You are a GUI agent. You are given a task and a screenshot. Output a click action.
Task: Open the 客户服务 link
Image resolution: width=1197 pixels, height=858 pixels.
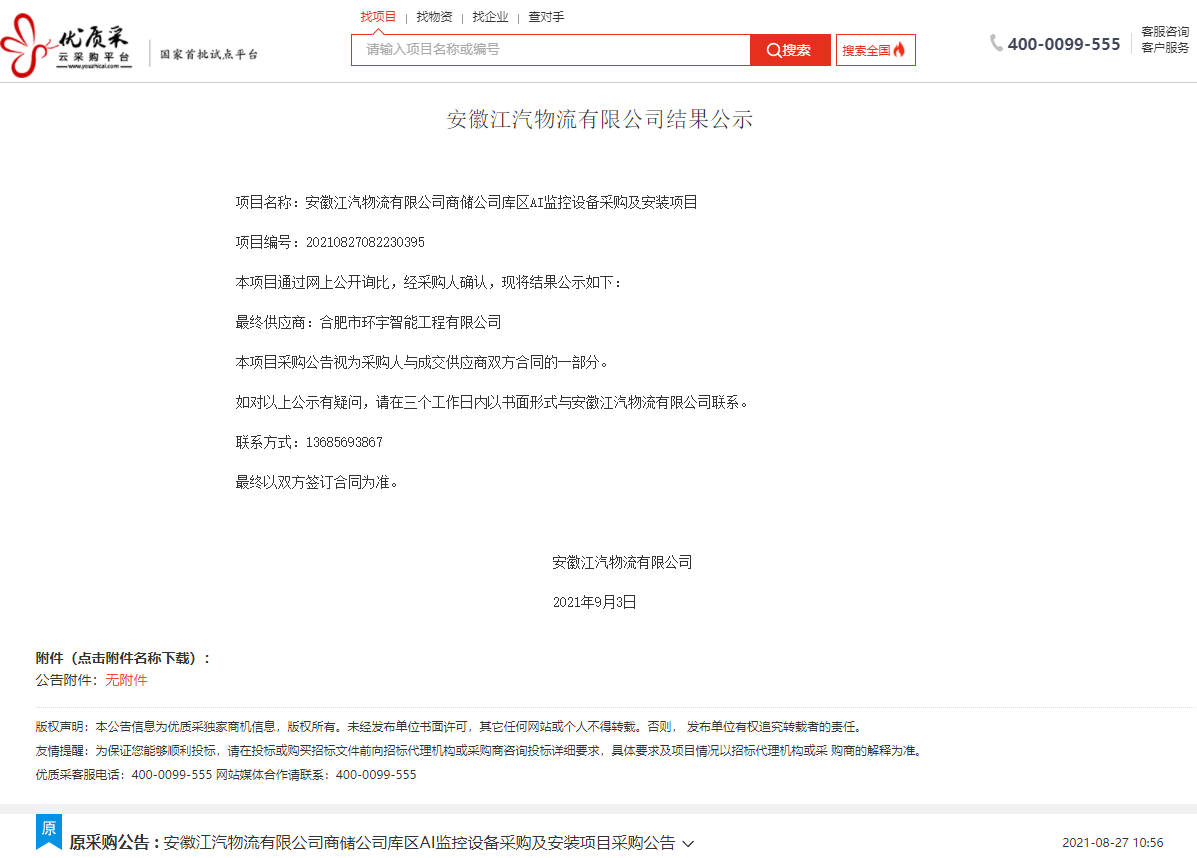1165,48
